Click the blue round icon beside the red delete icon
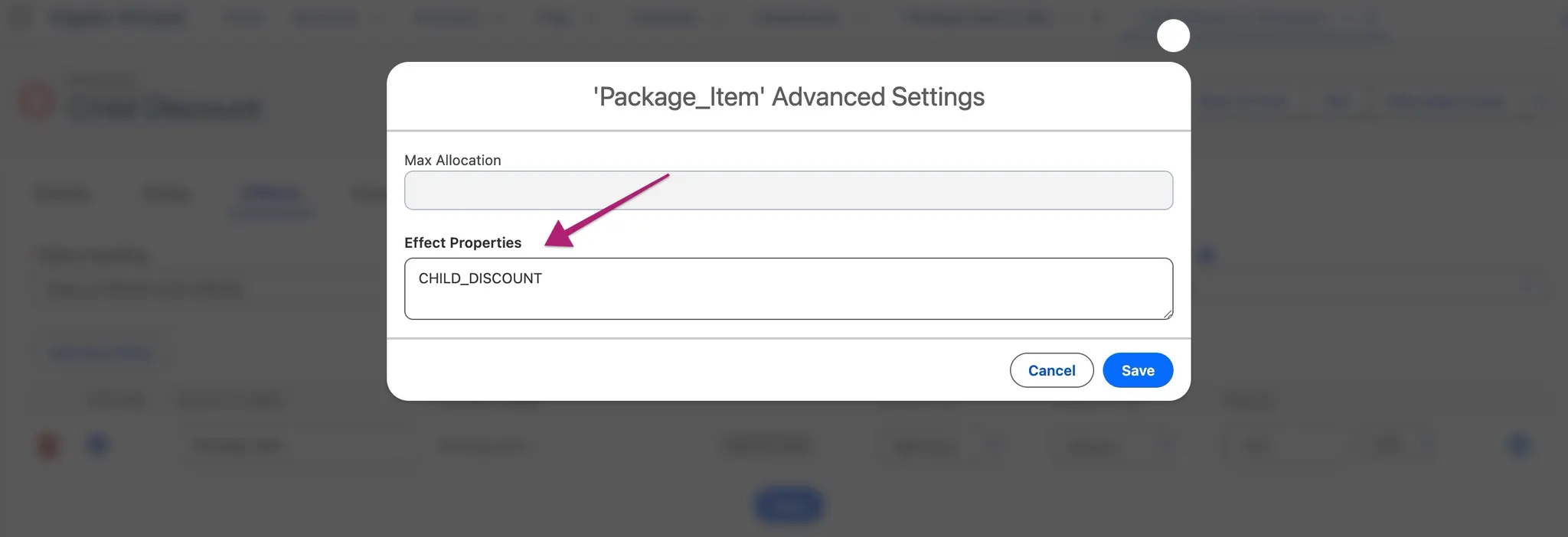The width and height of the screenshot is (1568, 537). pyautogui.click(x=98, y=444)
